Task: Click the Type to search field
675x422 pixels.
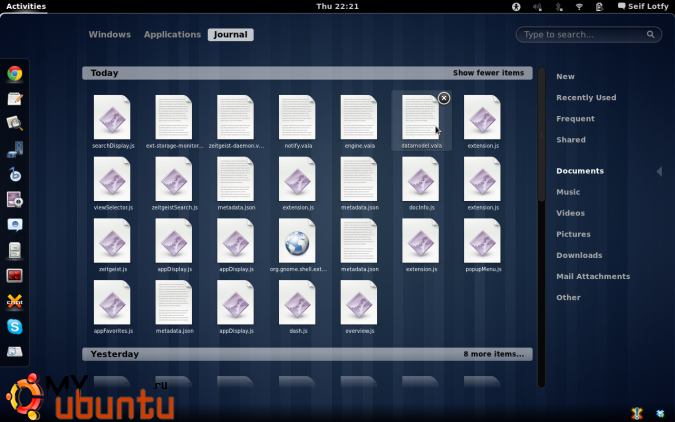Action: 588,34
